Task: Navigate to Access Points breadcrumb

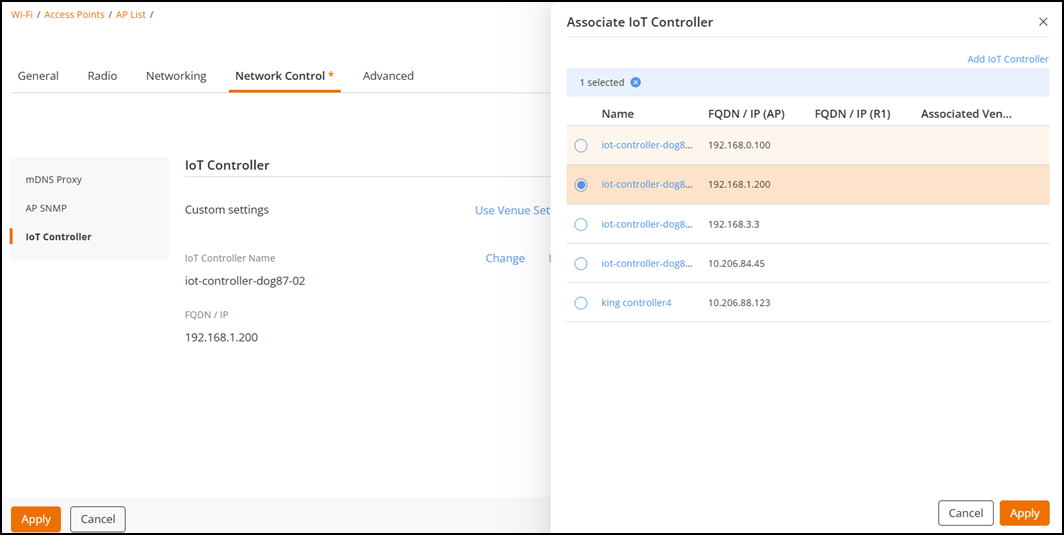Action: click(75, 14)
